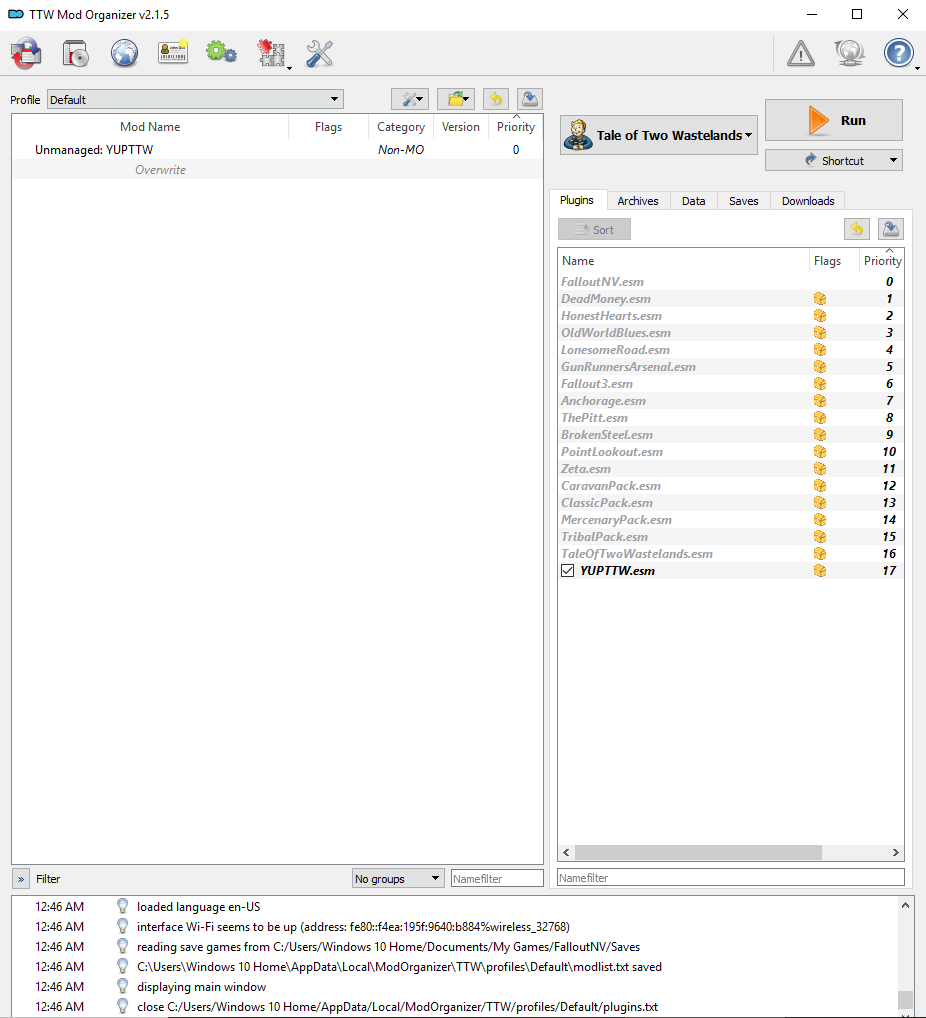Click flag icon on Zeta.esm row

pyautogui.click(x=820, y=469)
